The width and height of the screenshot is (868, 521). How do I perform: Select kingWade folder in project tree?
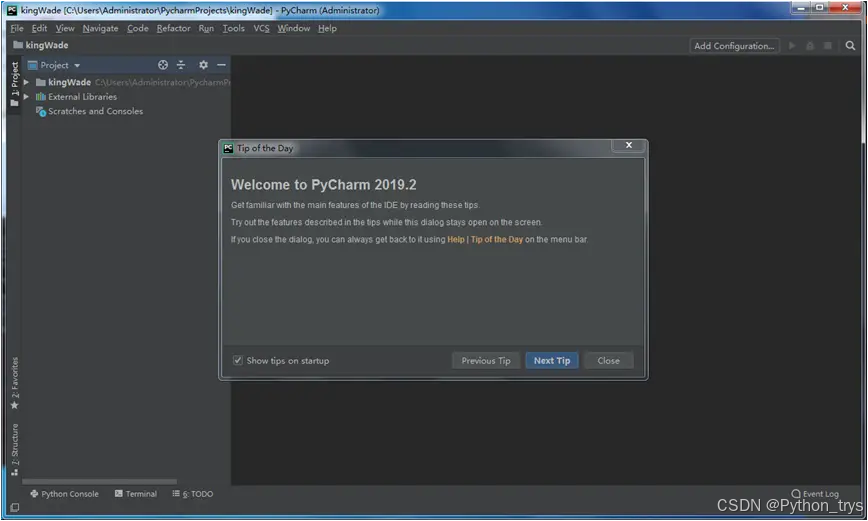(69, 82)
